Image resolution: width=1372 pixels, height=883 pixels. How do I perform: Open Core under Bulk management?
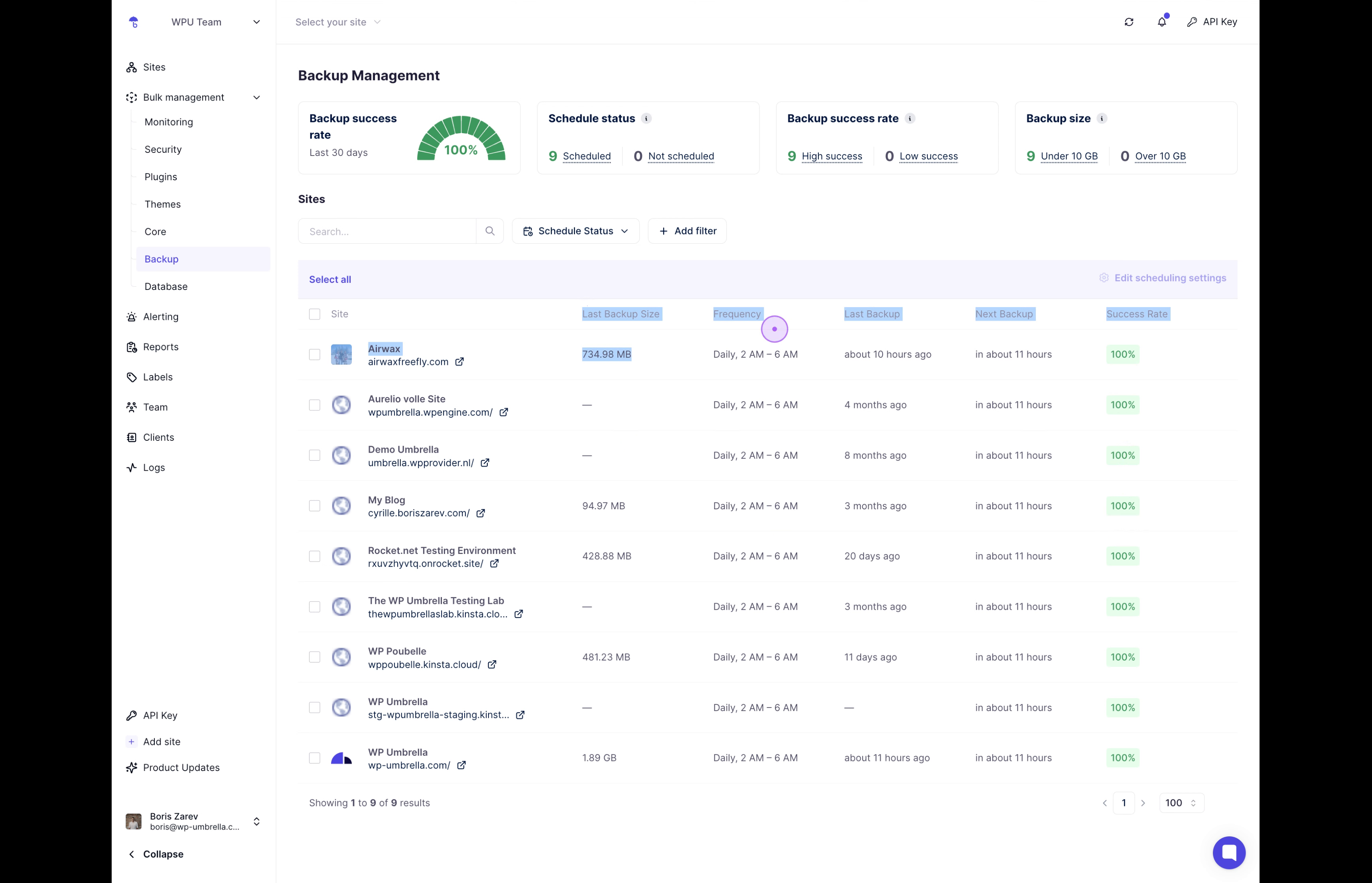tap(155, 232)
